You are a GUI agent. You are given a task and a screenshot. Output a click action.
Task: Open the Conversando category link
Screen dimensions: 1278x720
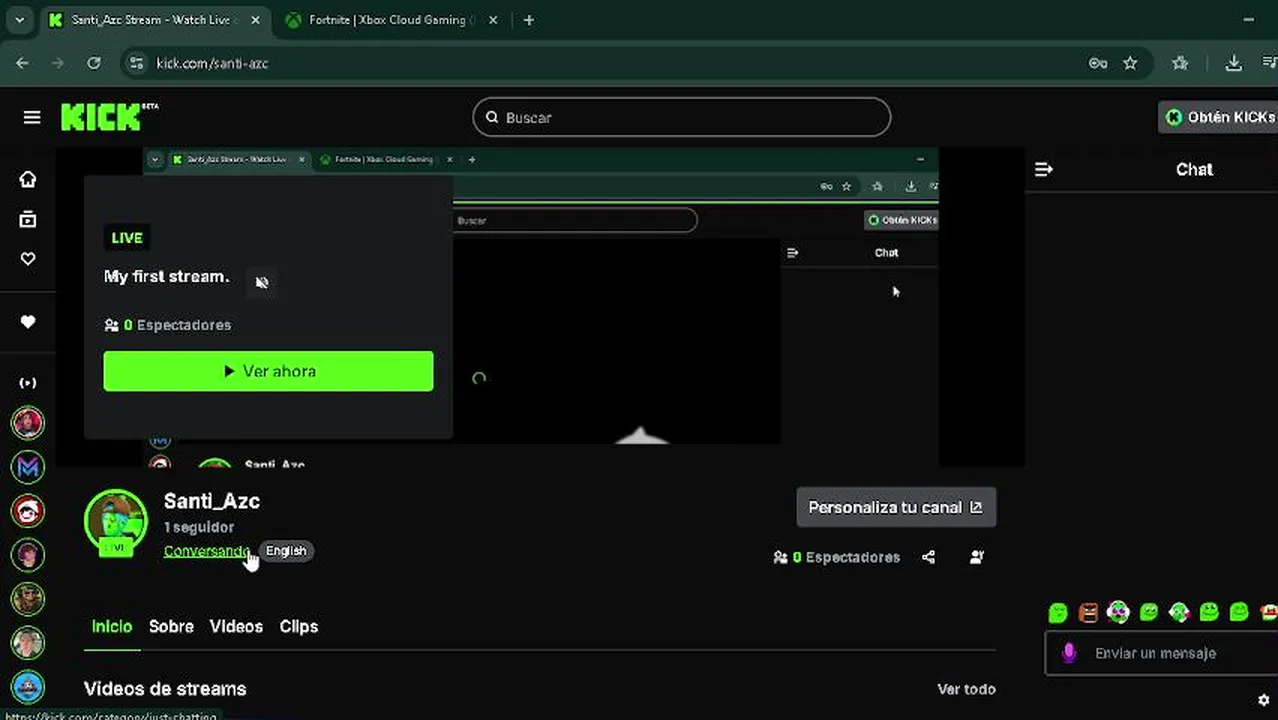(207, 551)
